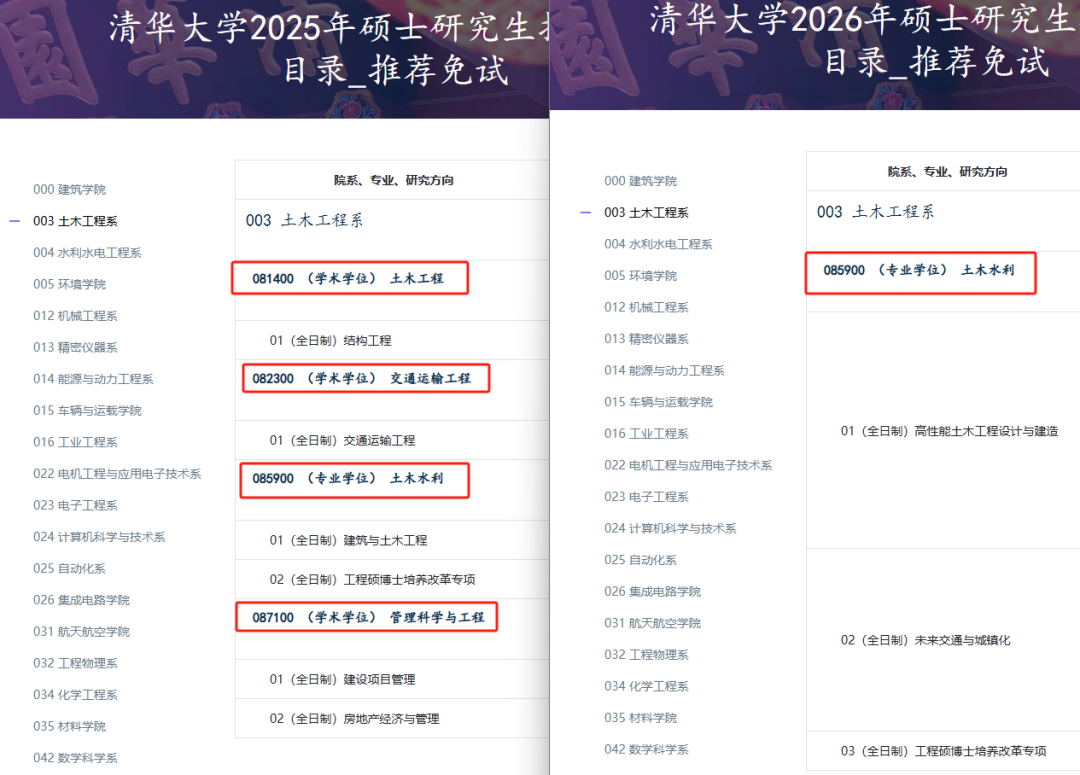Select 003 土木工程系 in the 2025 sidebar
This screenshot has height=775, width=1080.
click(75, 221)
